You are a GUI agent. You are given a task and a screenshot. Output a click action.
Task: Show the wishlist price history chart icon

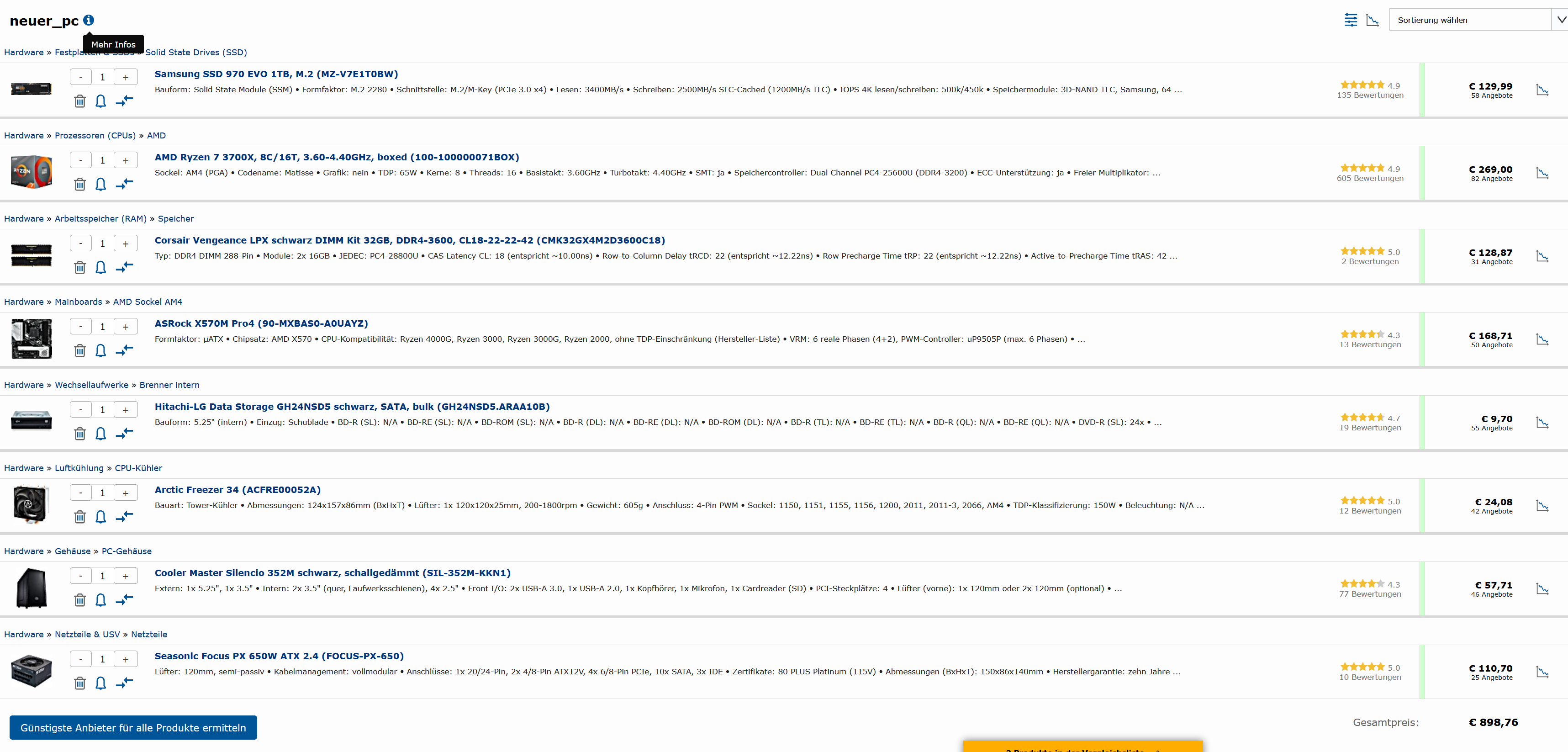[1372, 20]
